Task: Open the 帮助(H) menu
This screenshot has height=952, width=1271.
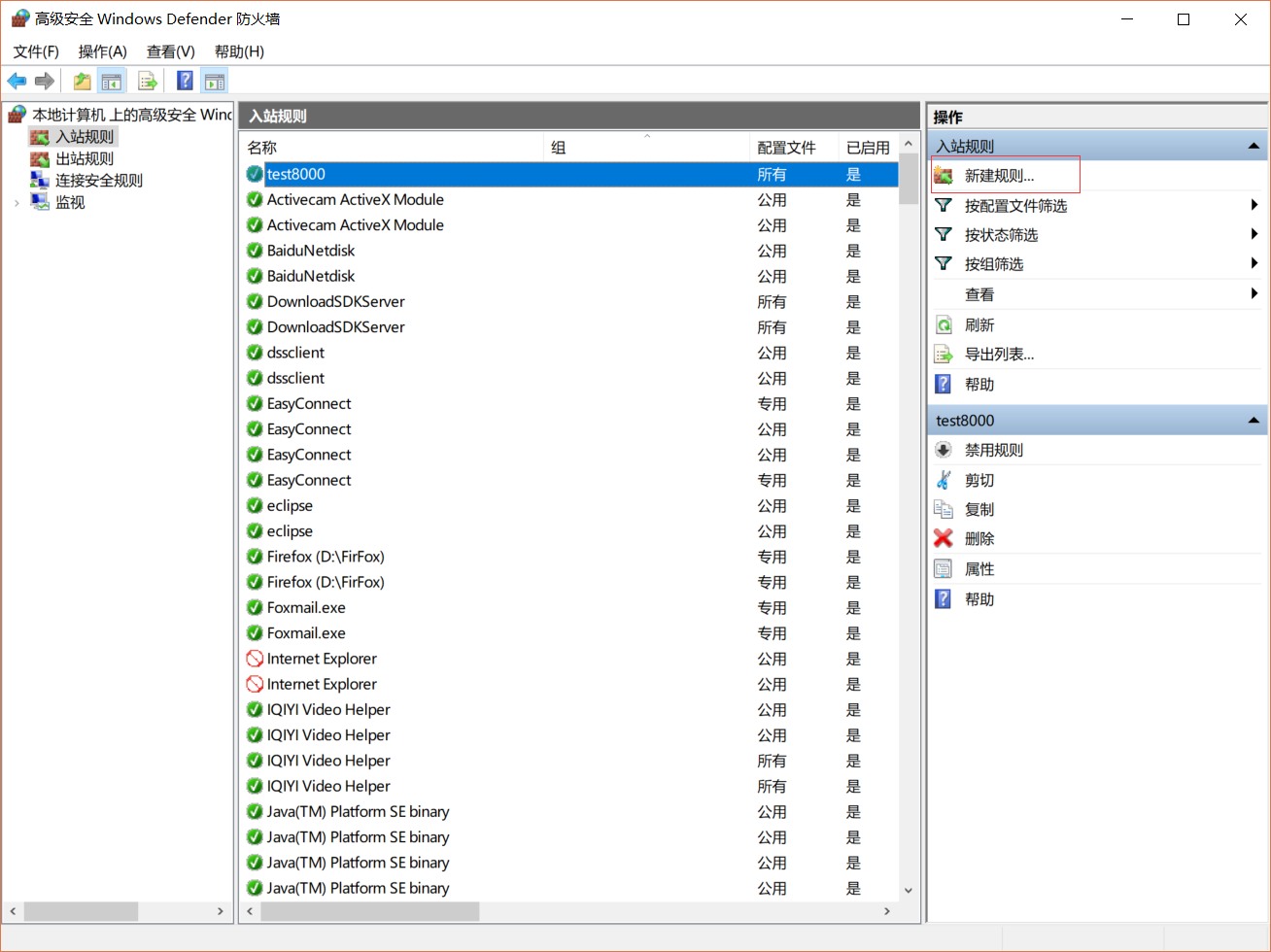Action: tap(239, 51)
